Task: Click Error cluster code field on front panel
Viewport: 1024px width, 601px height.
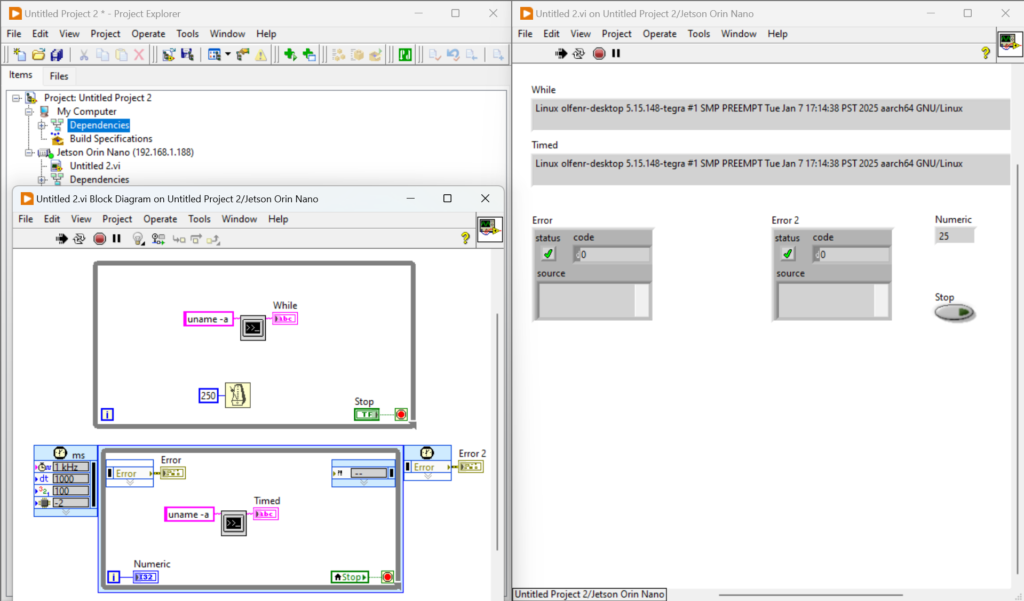Action: coord(612,255)
